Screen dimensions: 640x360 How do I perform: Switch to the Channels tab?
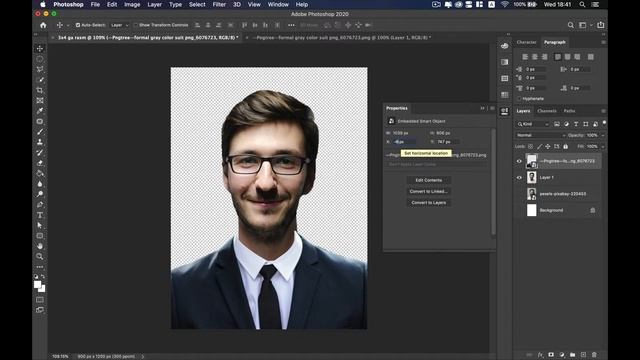[x=547, y=111]
